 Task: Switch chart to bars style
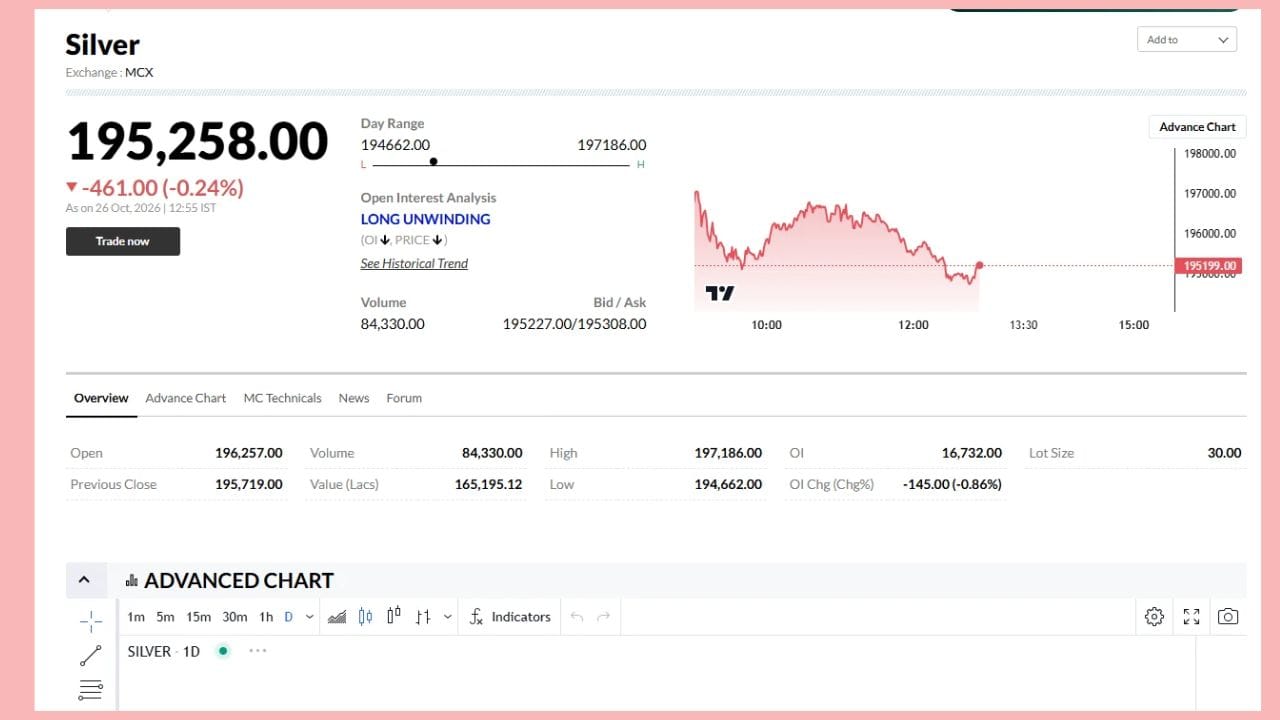pyautogui.click(x=423, y=617)
